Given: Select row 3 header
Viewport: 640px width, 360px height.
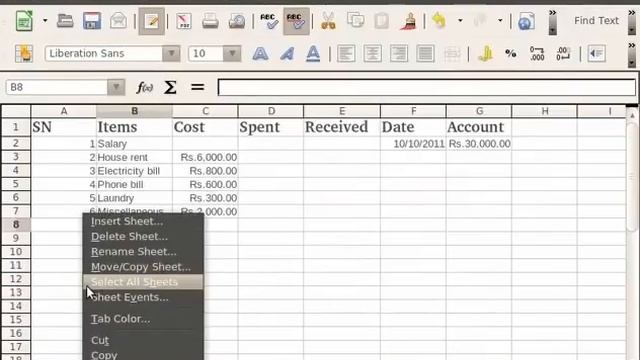Looking at the screenshot, I should (x=16, y=157).
